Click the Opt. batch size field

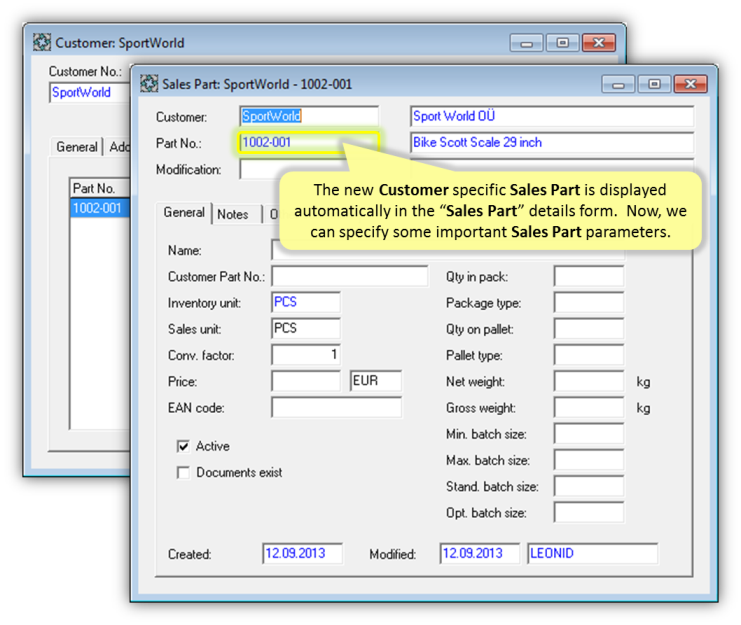point(589,513)
